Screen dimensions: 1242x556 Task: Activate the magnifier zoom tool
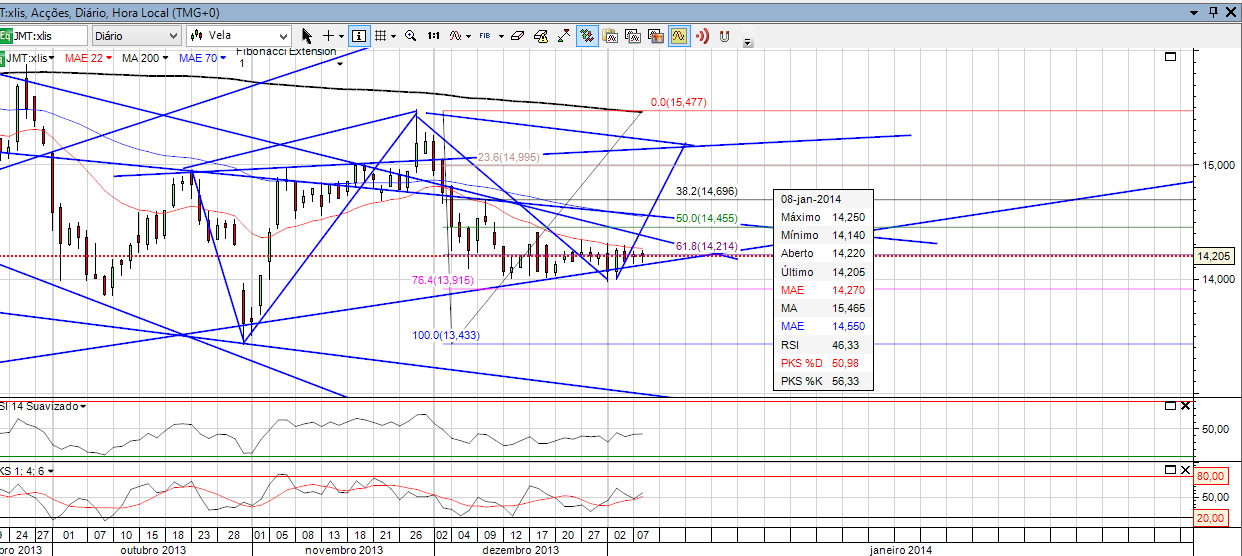coord(410,35)
